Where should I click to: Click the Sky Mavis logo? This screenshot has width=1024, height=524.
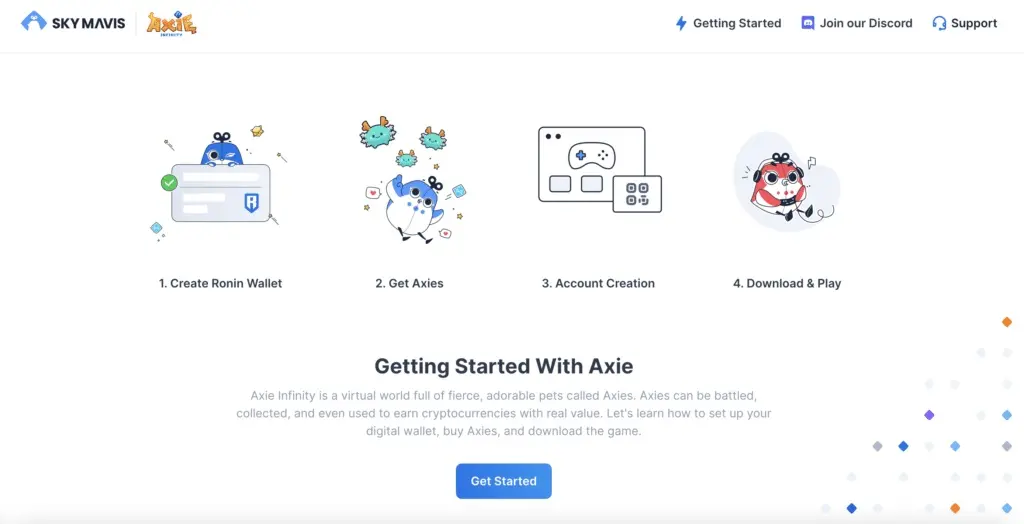(x=73, y=23)
